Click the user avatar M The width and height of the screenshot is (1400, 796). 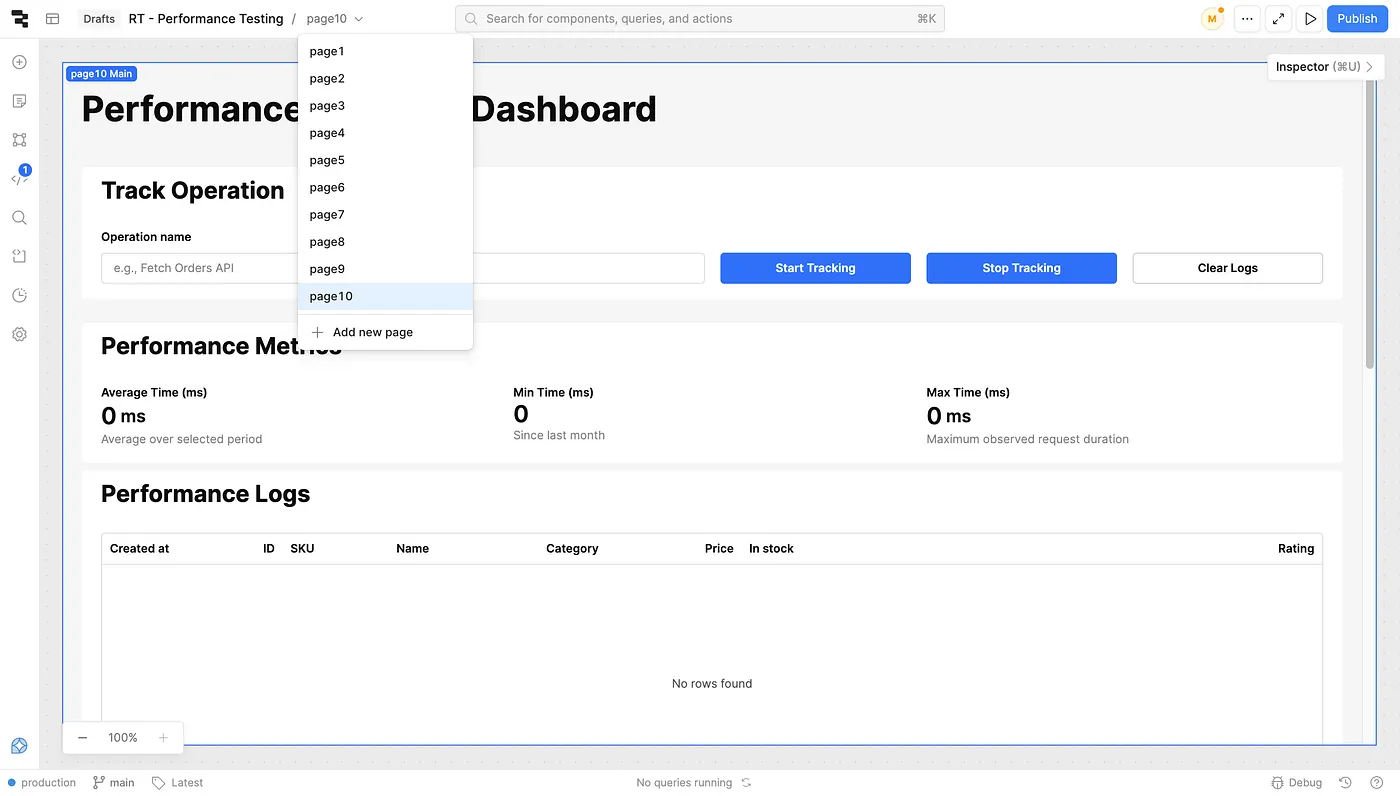point(1212,19)
